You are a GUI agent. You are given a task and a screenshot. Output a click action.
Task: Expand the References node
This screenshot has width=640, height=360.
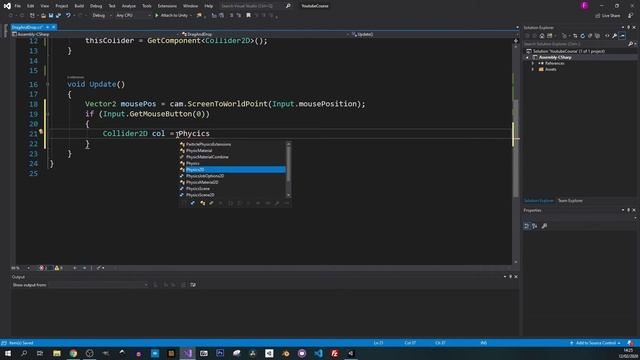pos(533,64)
